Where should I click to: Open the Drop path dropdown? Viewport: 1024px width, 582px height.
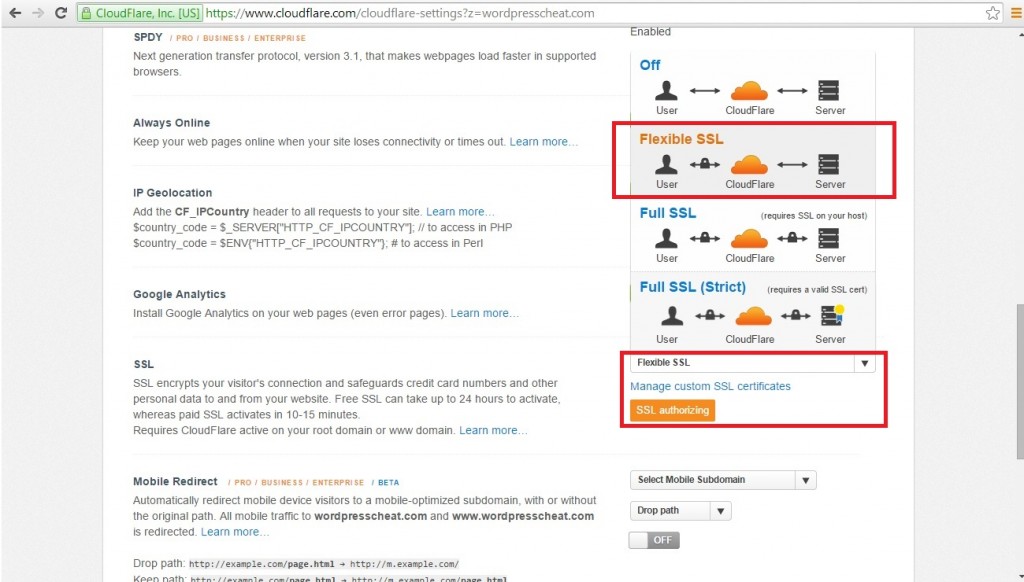680,510
